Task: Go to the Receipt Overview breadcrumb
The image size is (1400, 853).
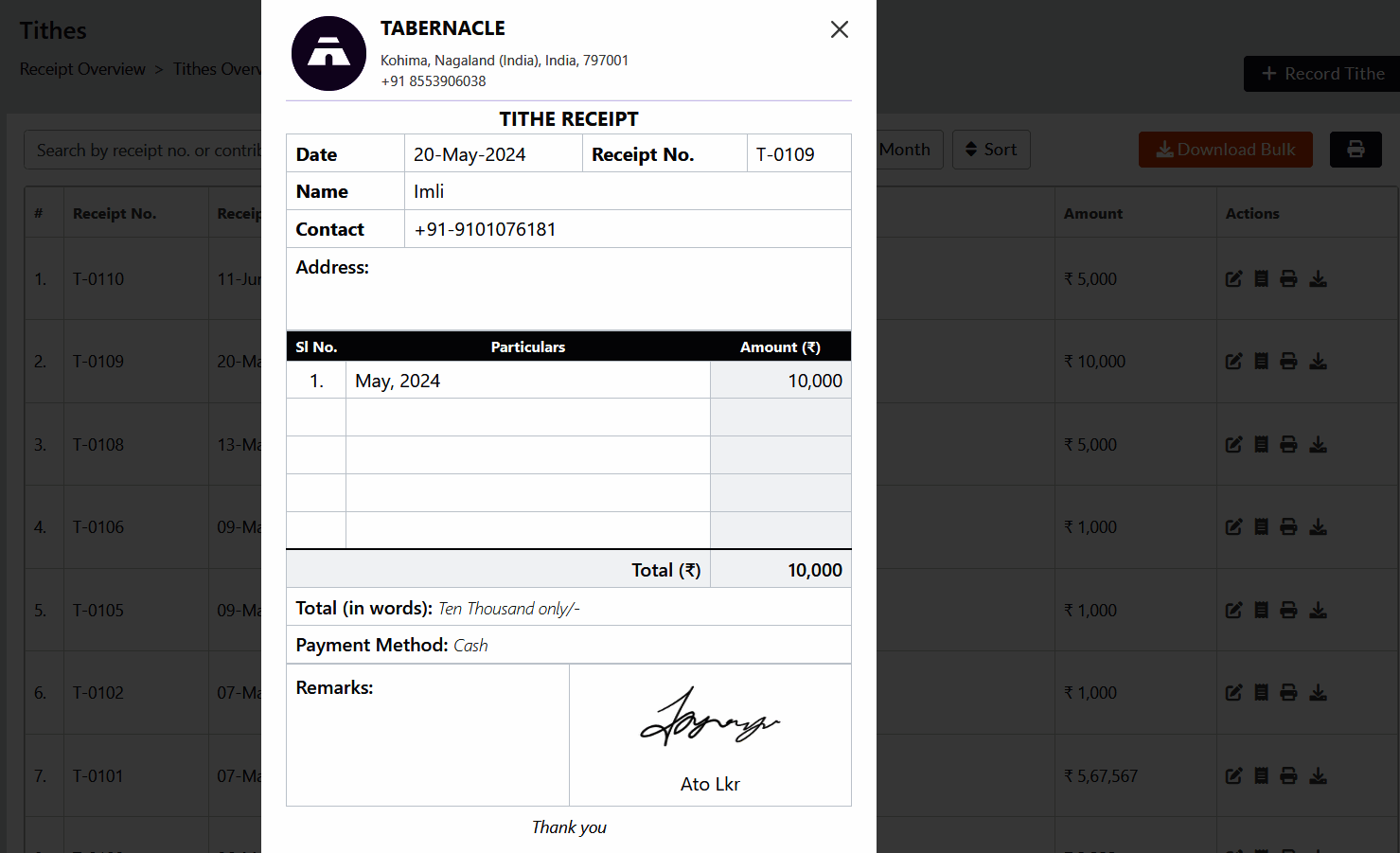Action: [82, 69]
